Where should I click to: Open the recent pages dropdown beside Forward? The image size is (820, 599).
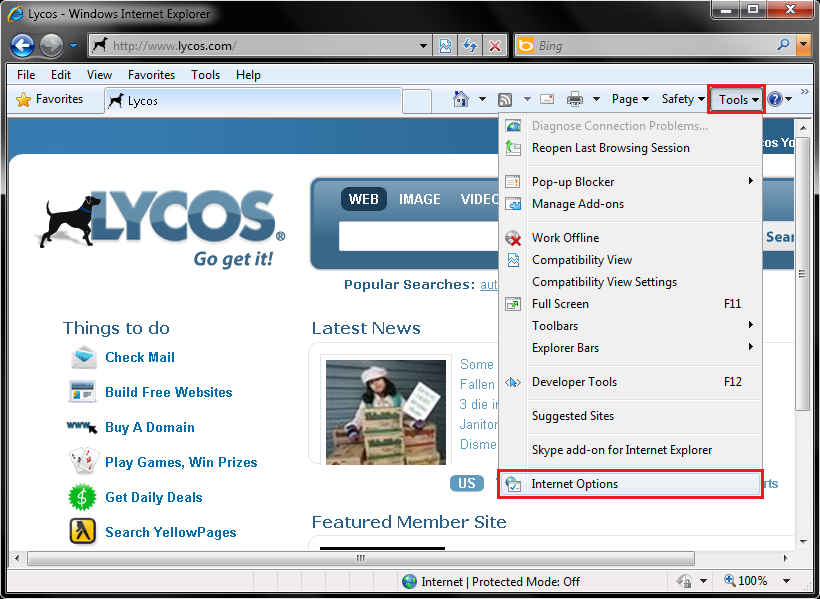tap(74, 46)
